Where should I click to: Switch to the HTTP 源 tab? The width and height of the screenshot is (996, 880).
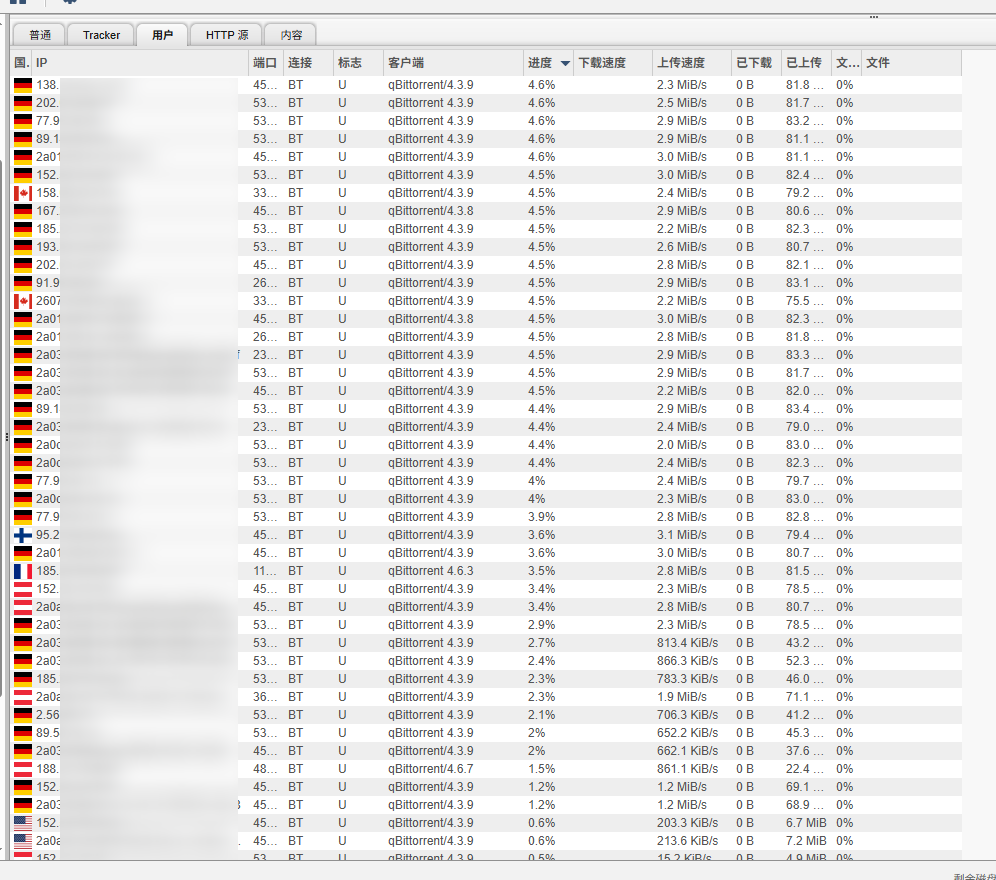pos(227,35)
